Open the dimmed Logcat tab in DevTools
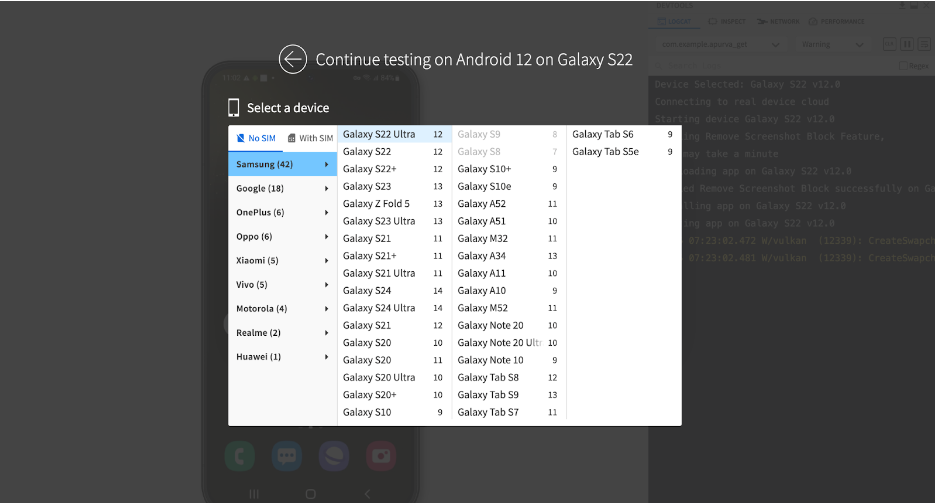The width and height of the screenshot is (937, 504). [673, 22]
